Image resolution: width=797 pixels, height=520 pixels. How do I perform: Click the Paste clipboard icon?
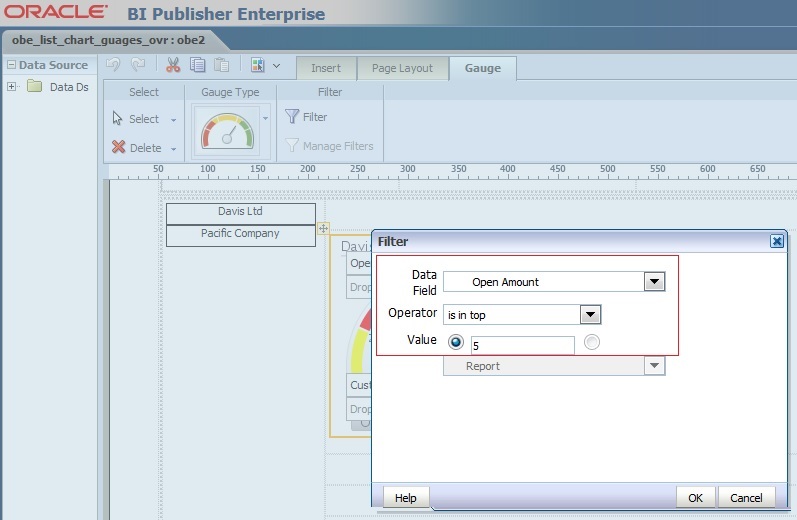[x=221, y=65]
